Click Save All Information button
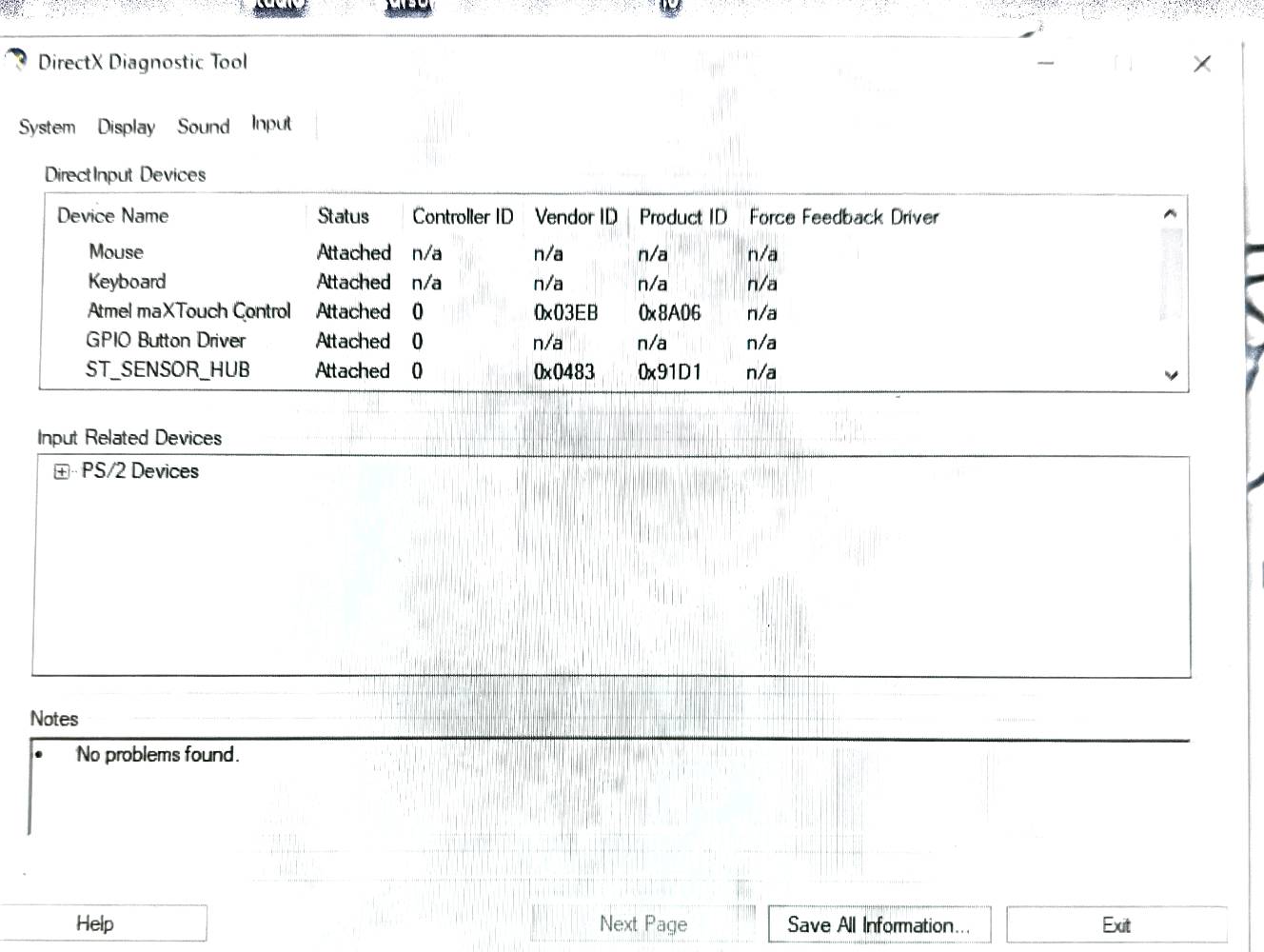1264x952 pixels. [879, 924]
